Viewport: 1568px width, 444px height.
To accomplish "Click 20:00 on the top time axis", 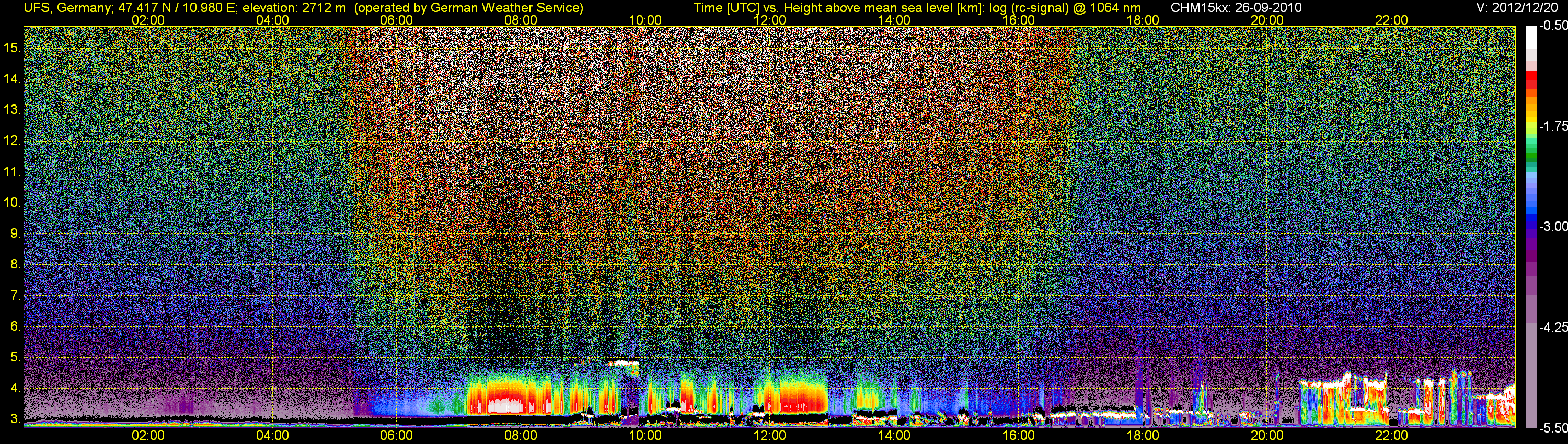I will tap(1267, 20).
